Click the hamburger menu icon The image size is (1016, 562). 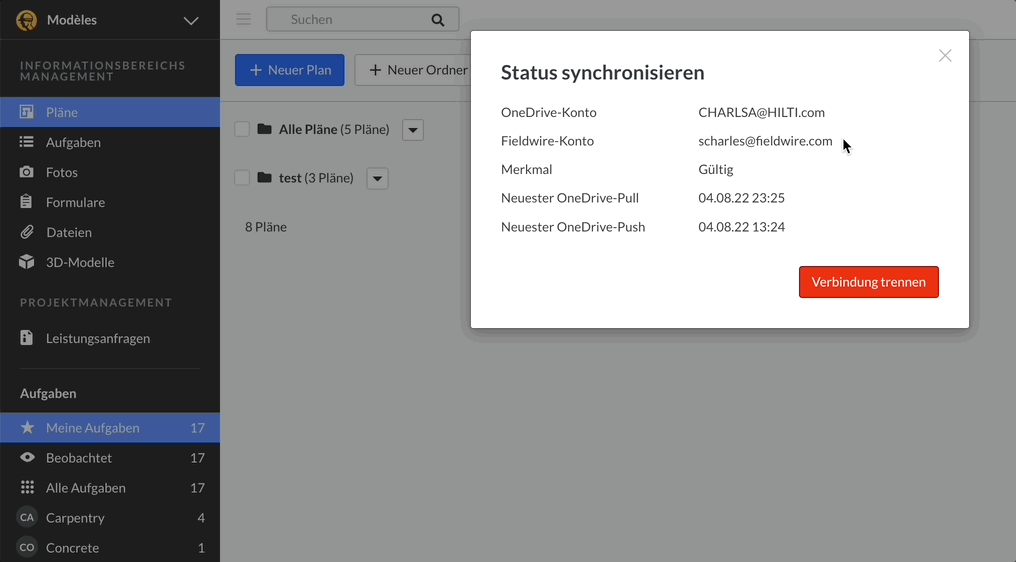click(x=244, y=19)
